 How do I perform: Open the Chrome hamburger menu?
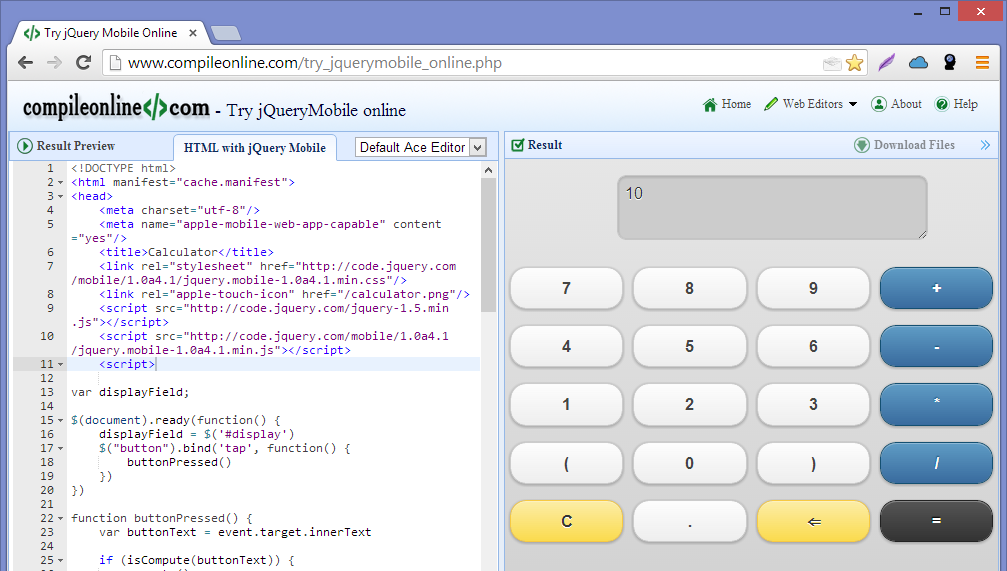[982, 62]
